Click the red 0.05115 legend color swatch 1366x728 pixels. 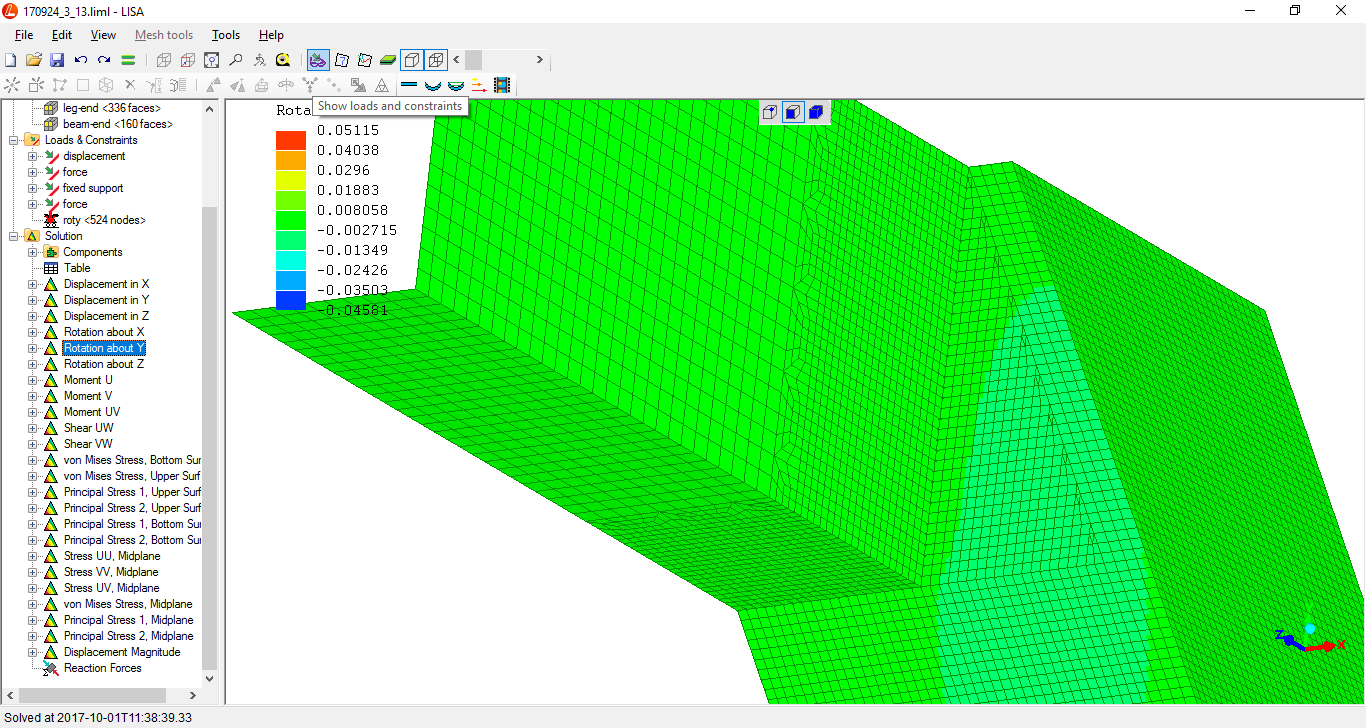tap(291, 140)
